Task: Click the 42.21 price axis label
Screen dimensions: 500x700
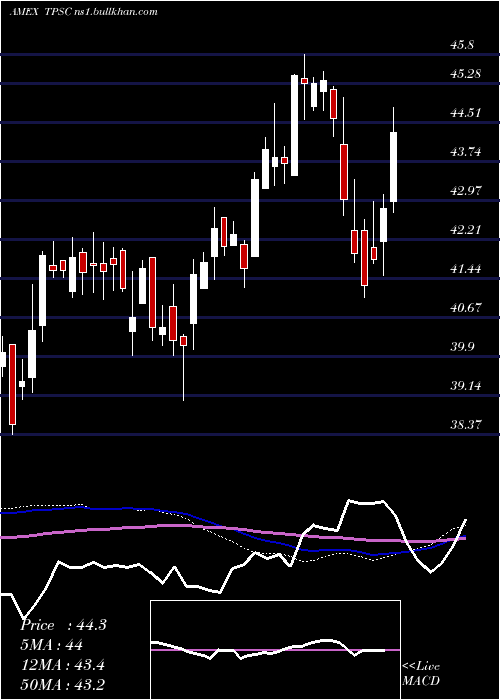Action: click(466, 230)
